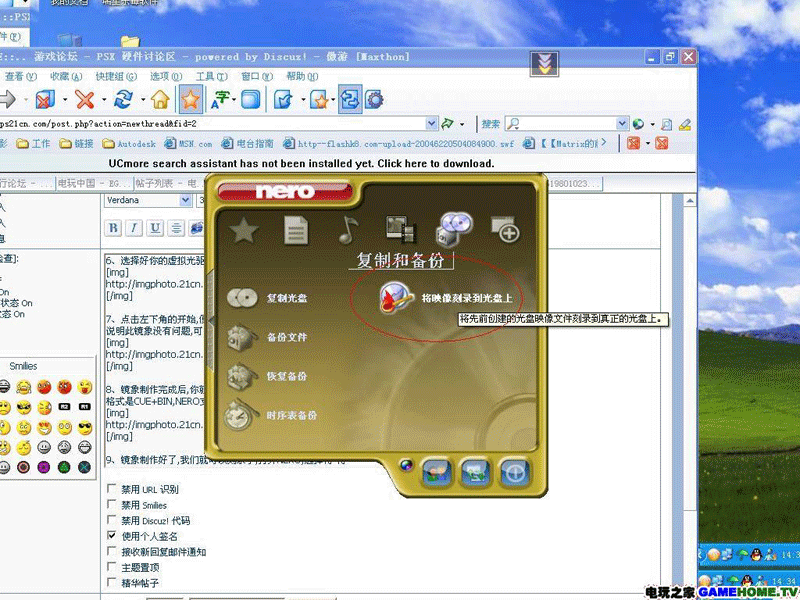Open Nero Favorites star category
Screen dimensions: 800x600
(243, 230)
